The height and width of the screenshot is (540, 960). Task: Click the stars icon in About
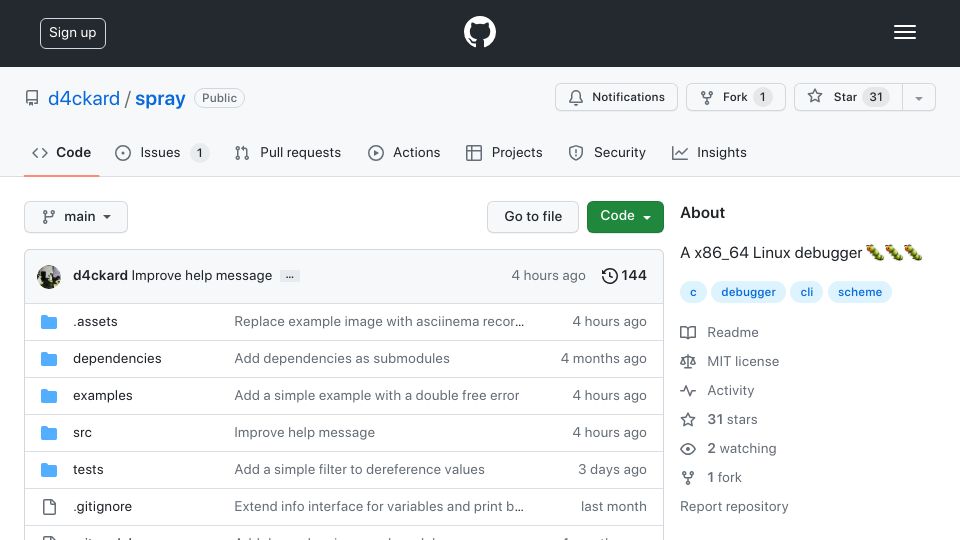[x=688, y=419]
